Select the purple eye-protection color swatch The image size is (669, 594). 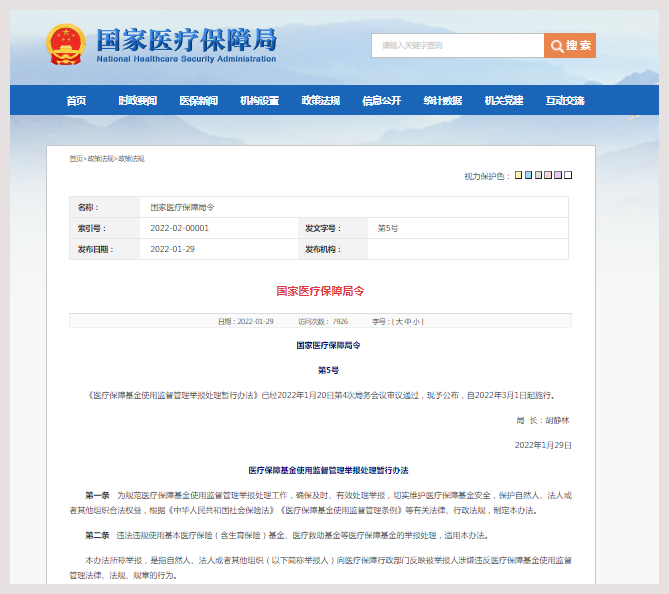pyautogui.click(x=558, y=175)
